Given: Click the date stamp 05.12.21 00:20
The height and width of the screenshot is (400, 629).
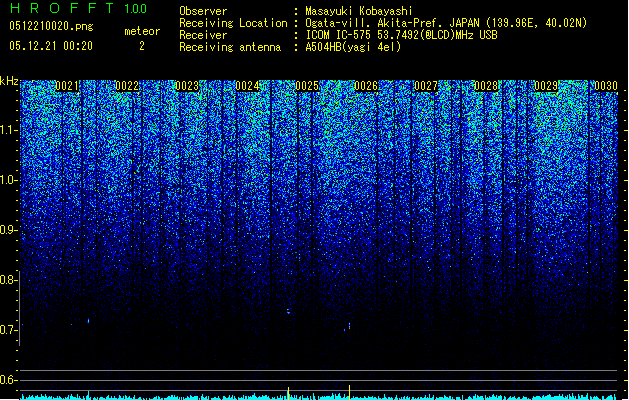Looking at the screenshot, I should tap(51, 46).
